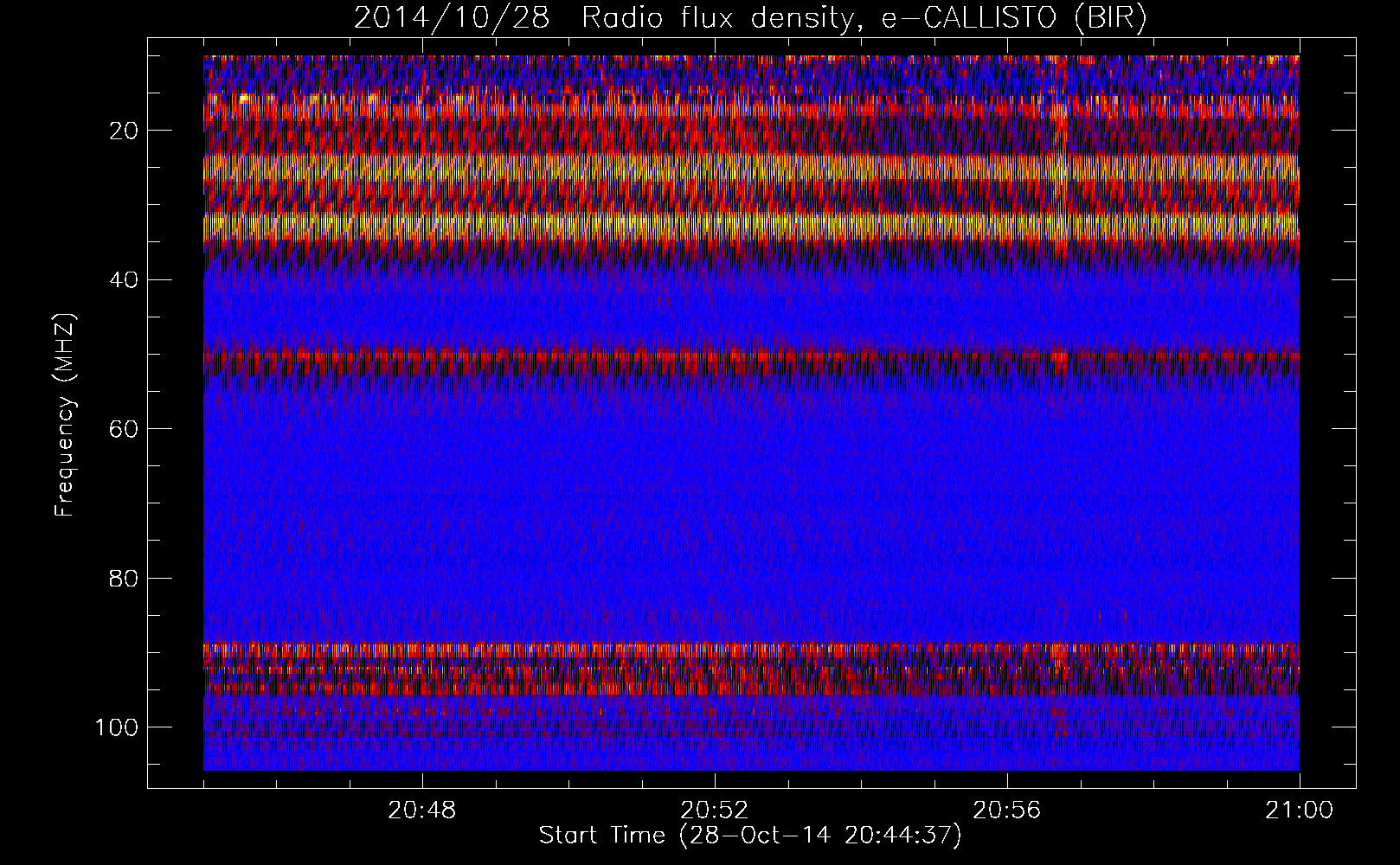Click the 60 MHz frequency tick label
Image resolution: width=1400 pixels, height=865 pixels.
tap(125, 429)
